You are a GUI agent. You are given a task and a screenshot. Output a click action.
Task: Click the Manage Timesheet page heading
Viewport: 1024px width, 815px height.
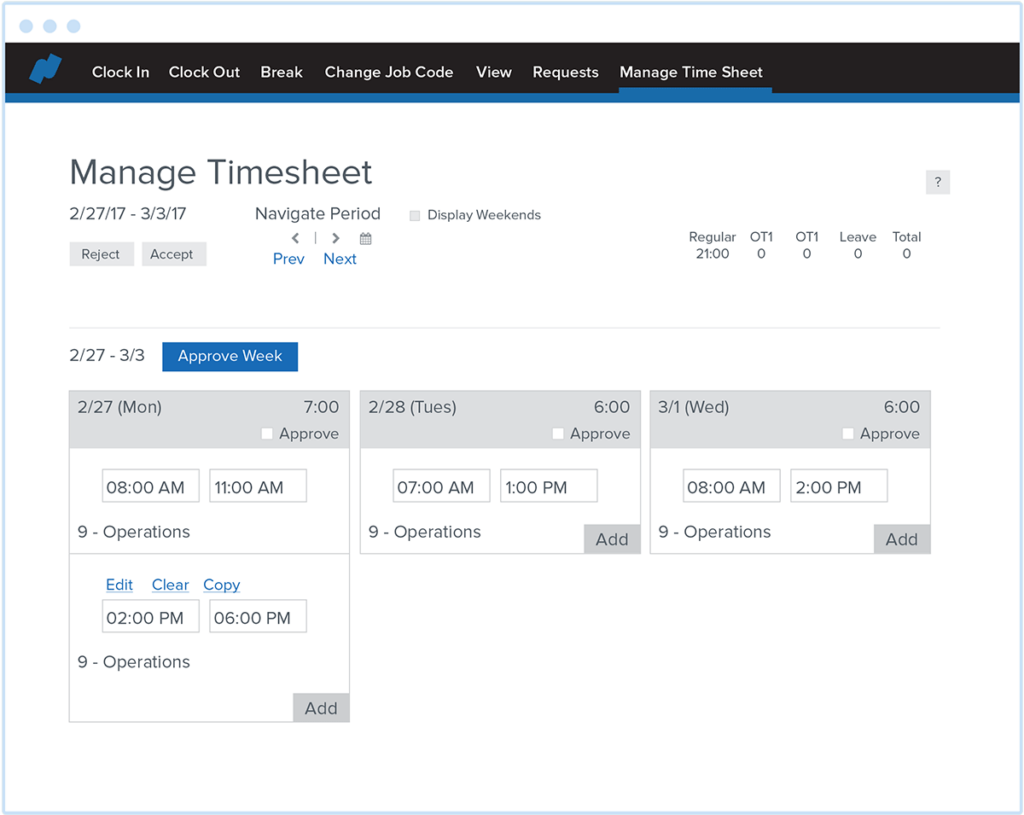coord(221,172)
